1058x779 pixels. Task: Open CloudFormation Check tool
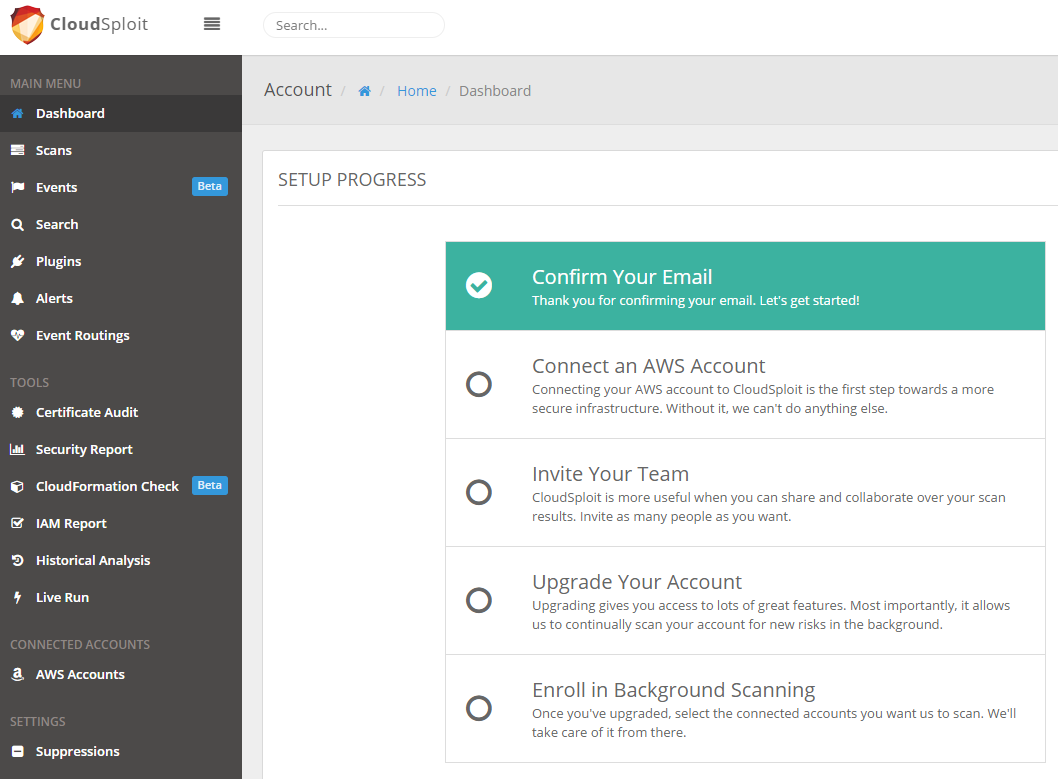[x=121, y=486]
